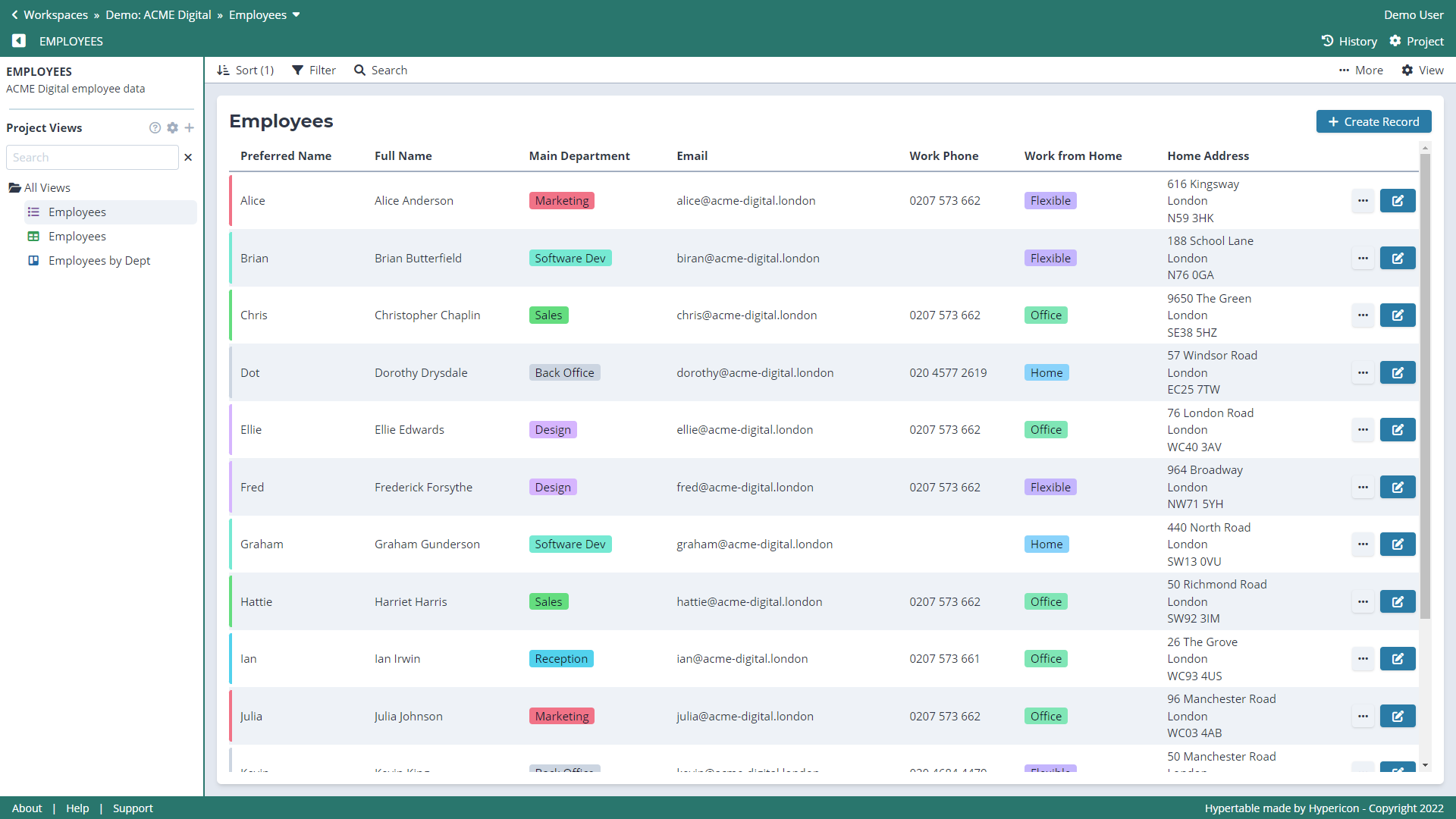Open more options for Brian's row

(1363, 258)
